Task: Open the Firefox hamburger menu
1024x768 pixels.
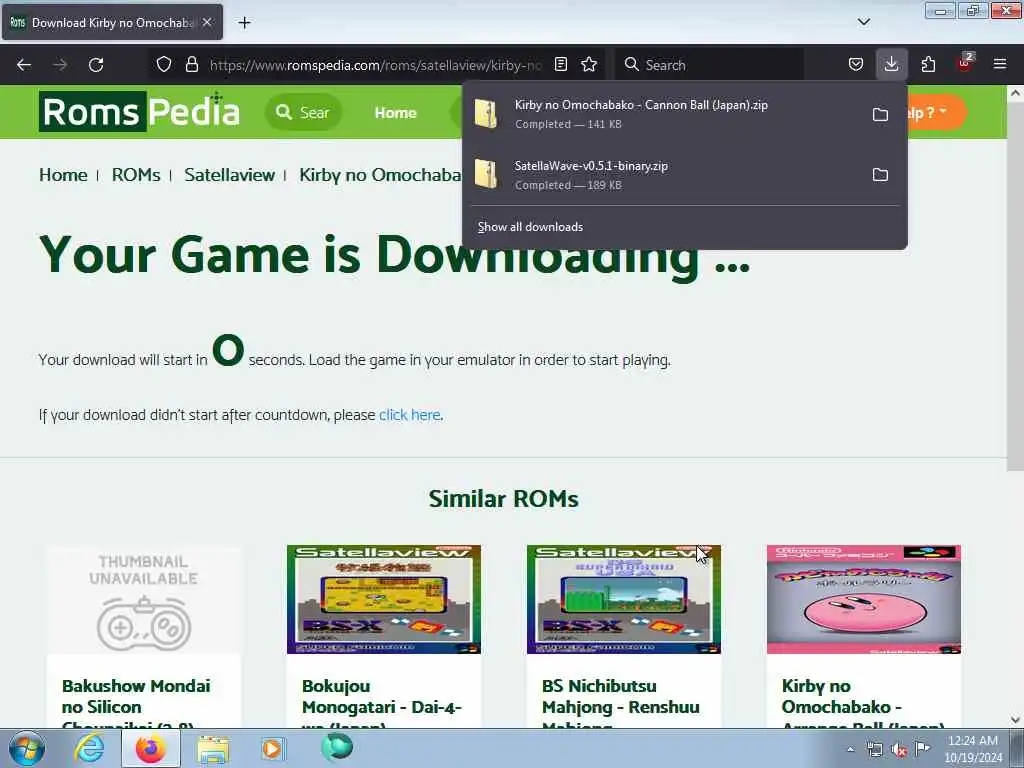Action: pyautogui.click(x=1000, y=64)
